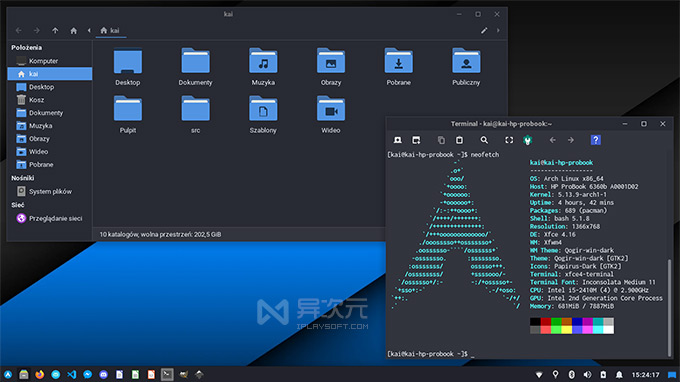
Task: Launch LibreOffice Writer from the taskbar
Action: pyautogui.click(x=119, y=374)
